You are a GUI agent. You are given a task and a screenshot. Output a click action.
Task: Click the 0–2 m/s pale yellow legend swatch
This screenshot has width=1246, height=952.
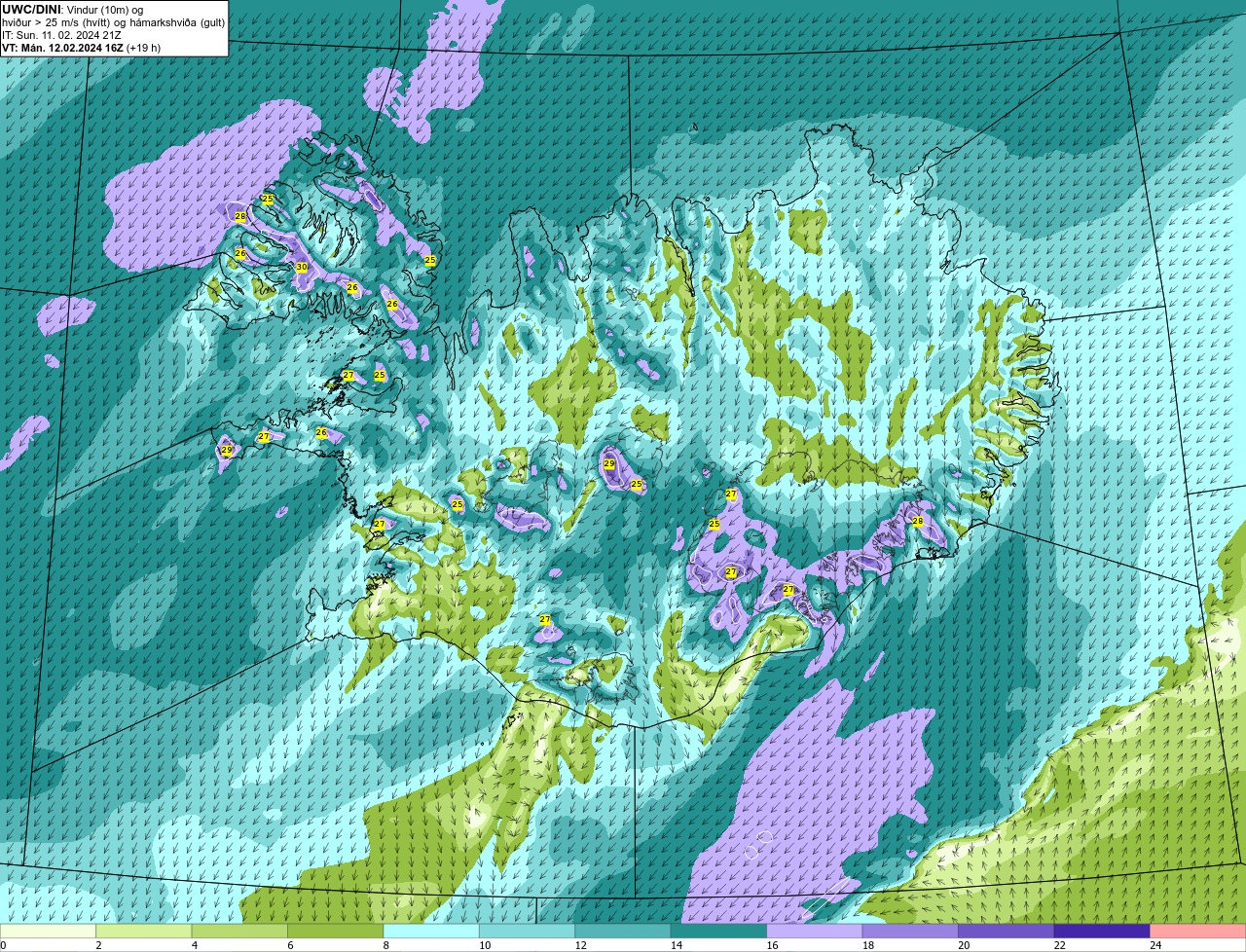tap(49, 931)
